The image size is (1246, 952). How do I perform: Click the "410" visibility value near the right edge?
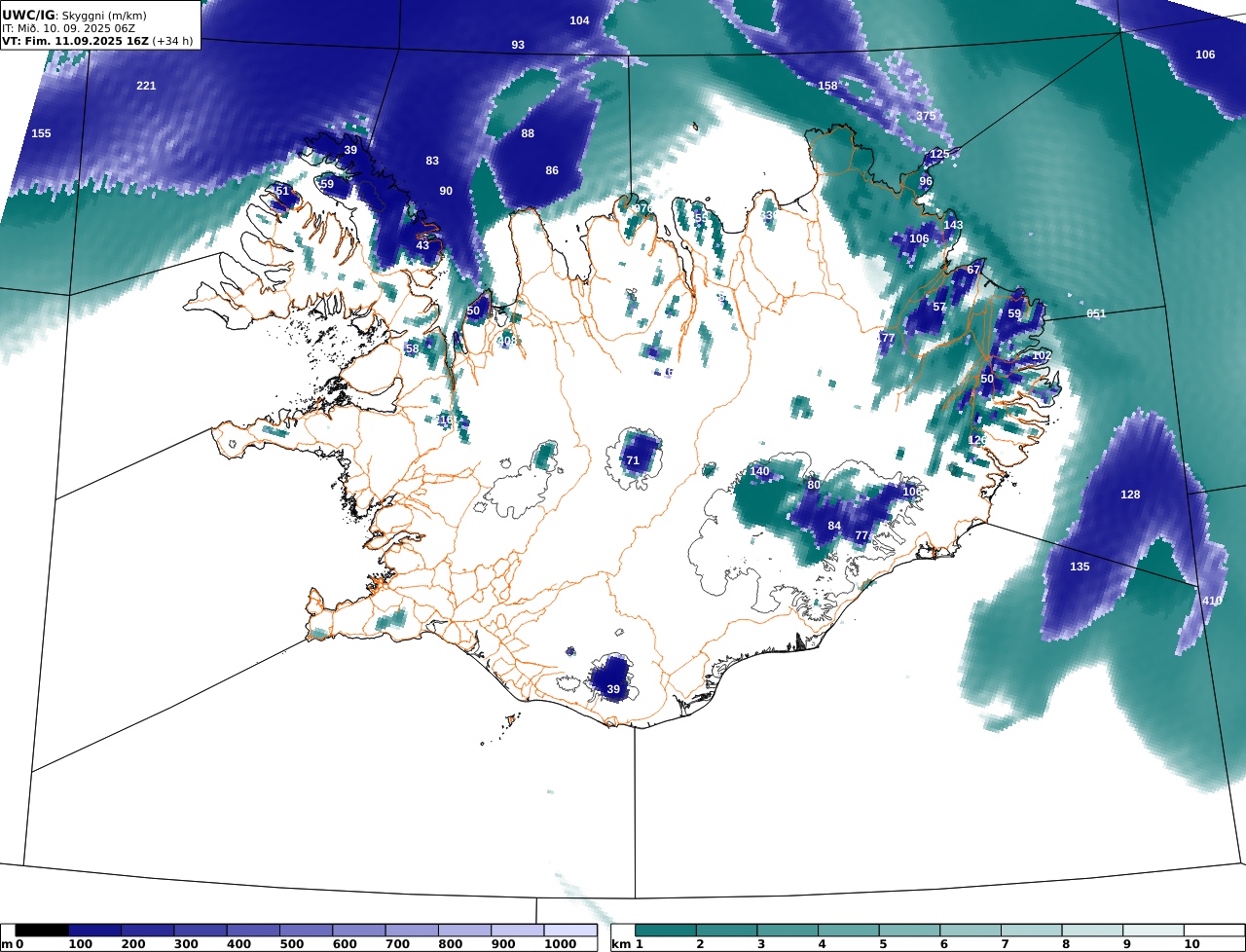pos(1212,601)
